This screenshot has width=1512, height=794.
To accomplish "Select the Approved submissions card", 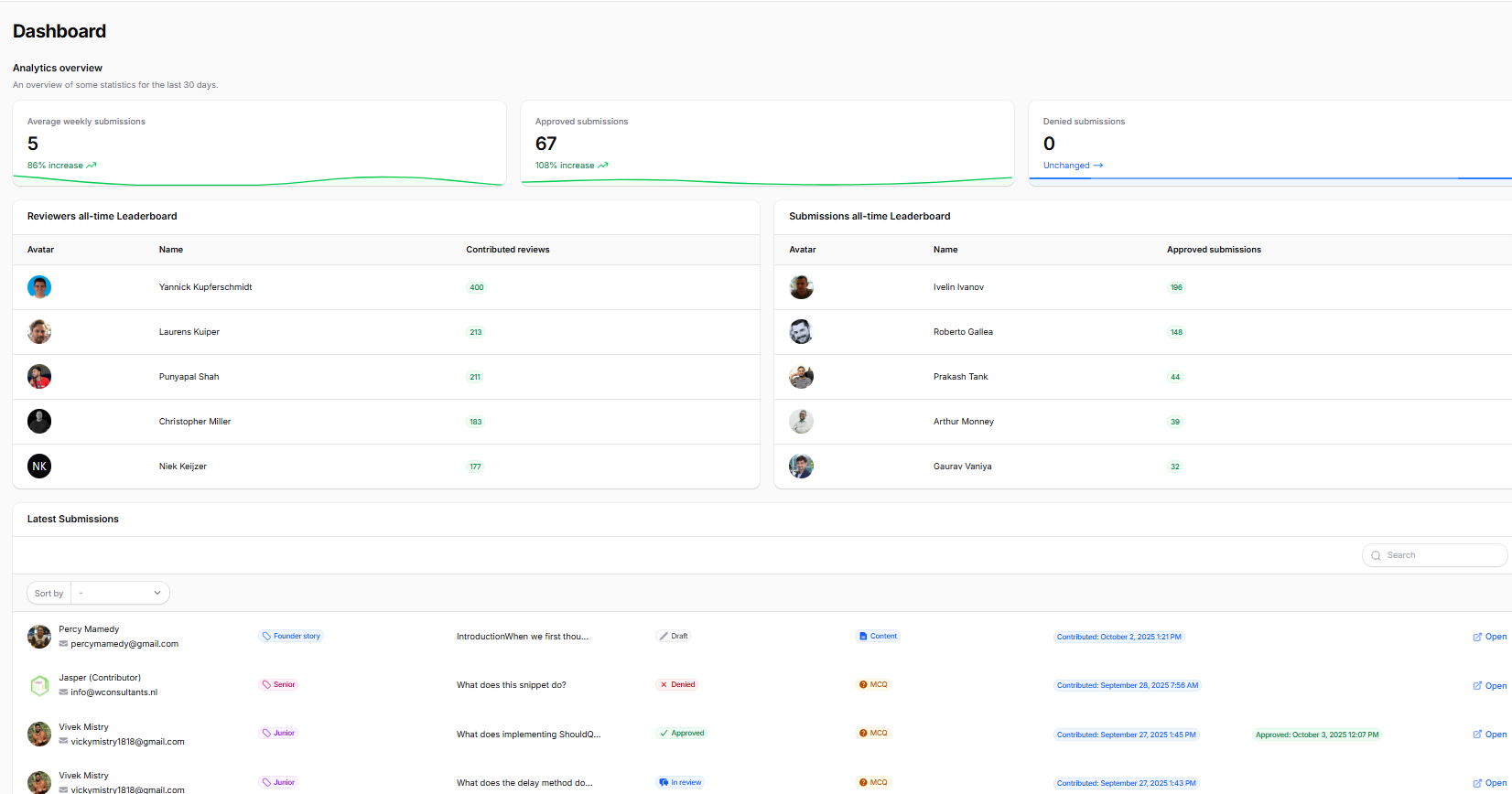I will tap(767, 144).
